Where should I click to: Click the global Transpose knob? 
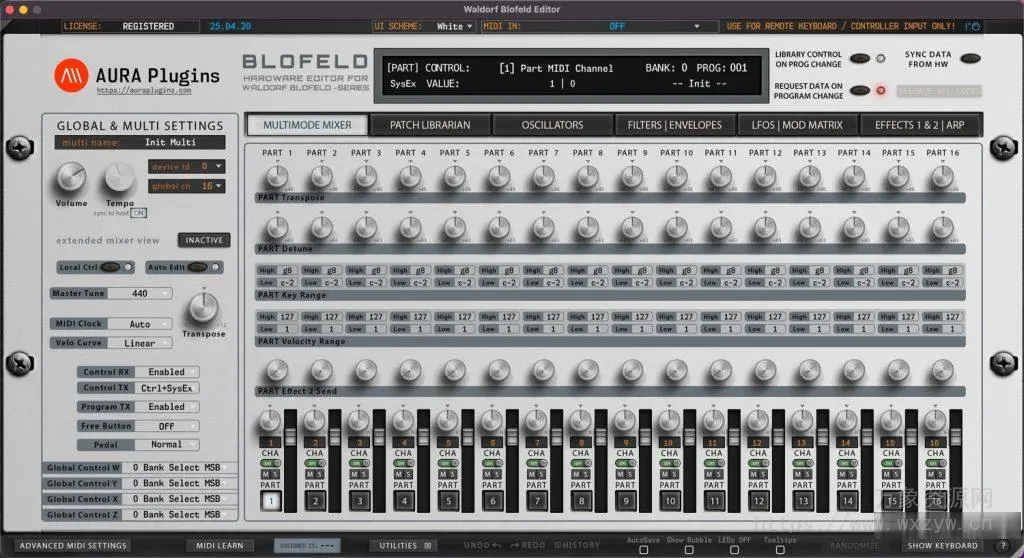tap(203, 308)
